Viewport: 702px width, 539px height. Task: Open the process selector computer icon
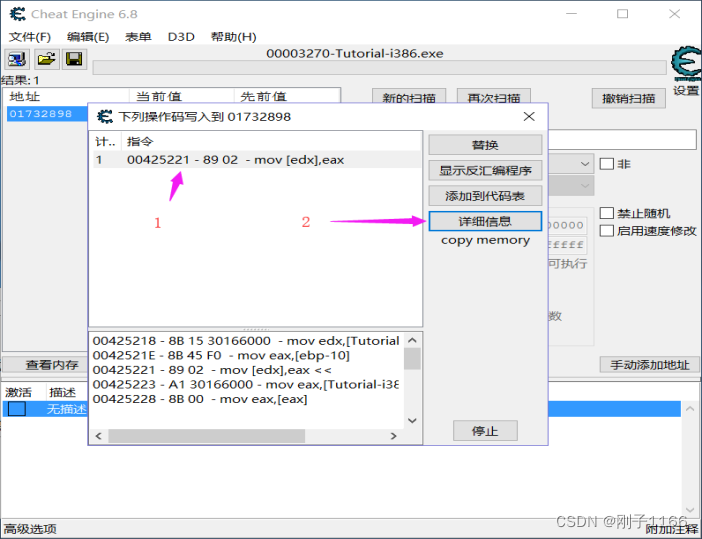(17, 59)
